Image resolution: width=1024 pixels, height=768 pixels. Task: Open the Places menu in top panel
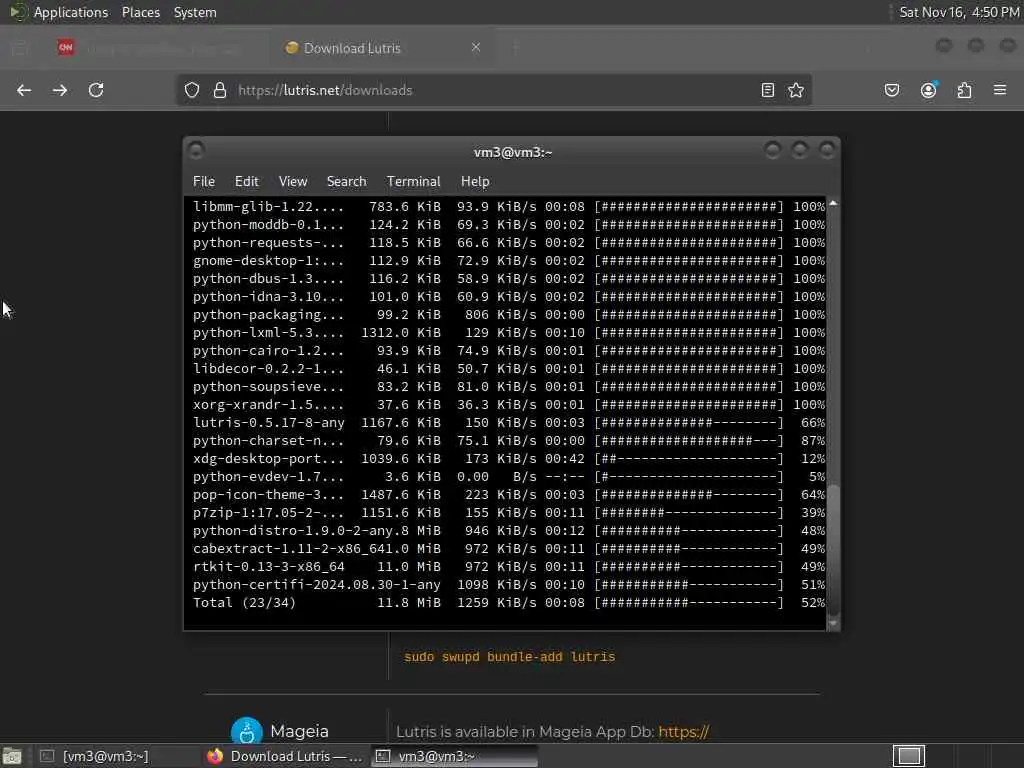140,12
